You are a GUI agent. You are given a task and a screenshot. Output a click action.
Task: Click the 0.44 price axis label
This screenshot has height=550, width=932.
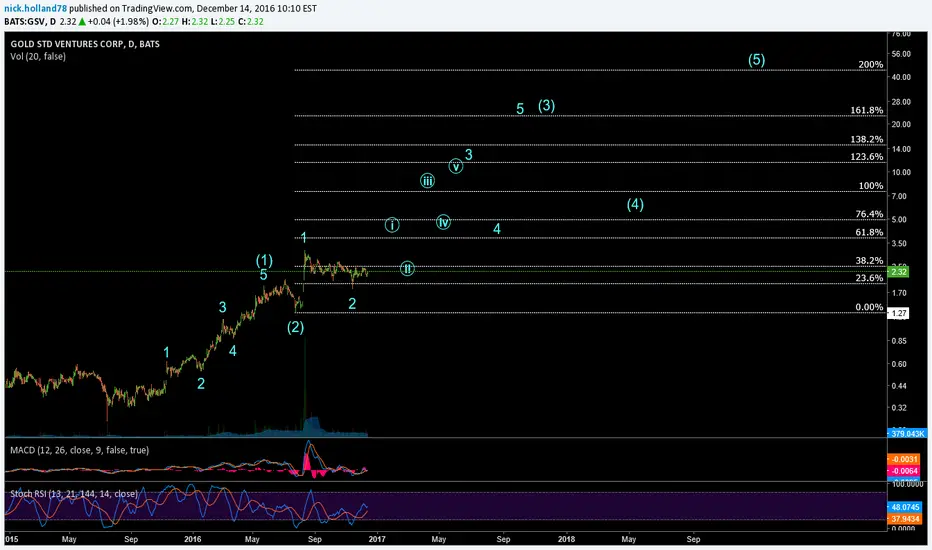(x=899, y=386)
